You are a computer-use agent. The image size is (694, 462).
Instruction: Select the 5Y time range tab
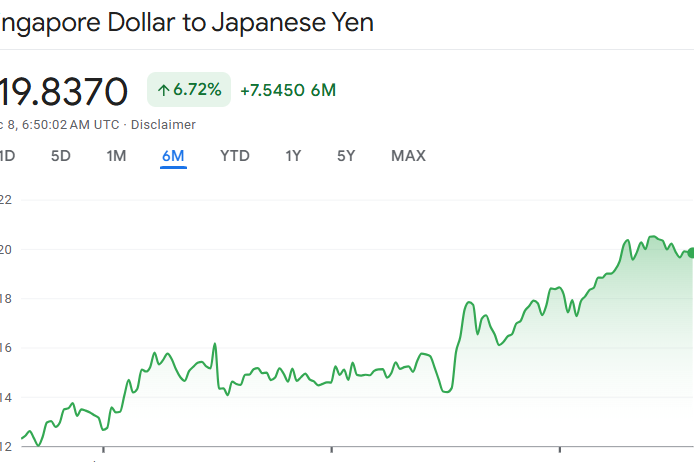[x=346, y=156]
